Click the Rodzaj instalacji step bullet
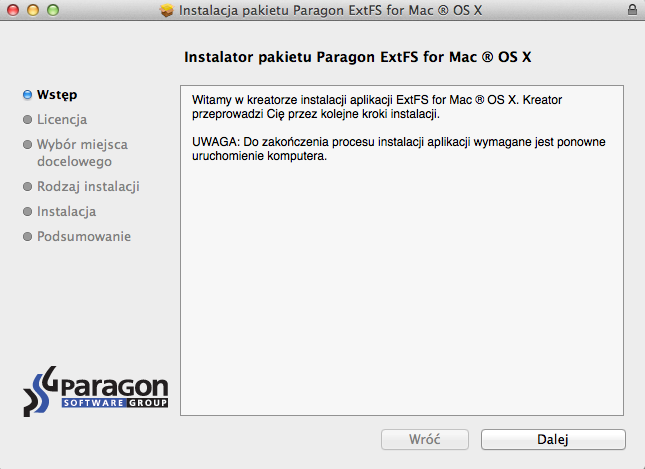Viewport: 645px width, 469px height. point(28,187)
